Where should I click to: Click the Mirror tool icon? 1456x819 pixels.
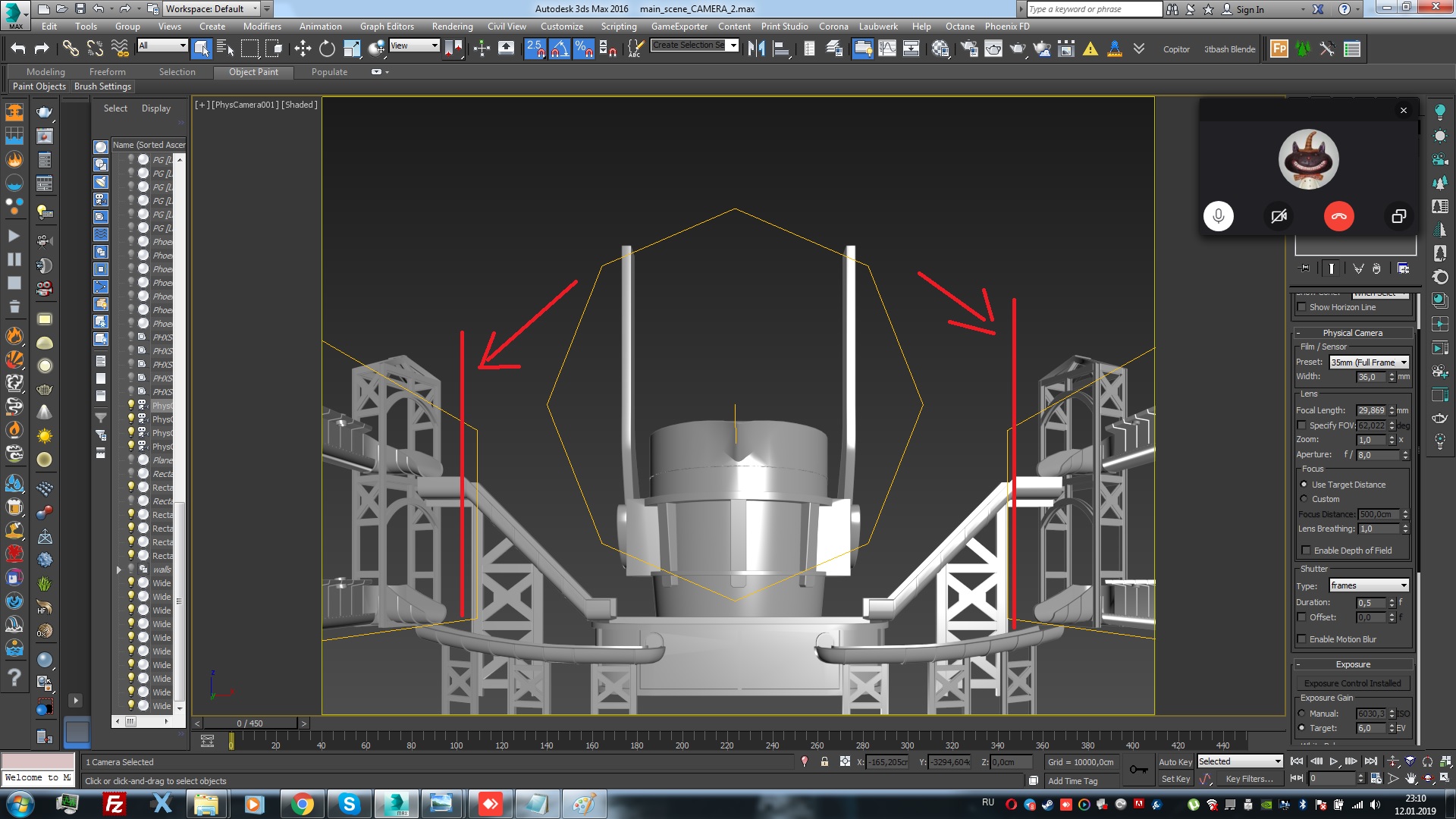pyautogui.click(x=756, y=49)
